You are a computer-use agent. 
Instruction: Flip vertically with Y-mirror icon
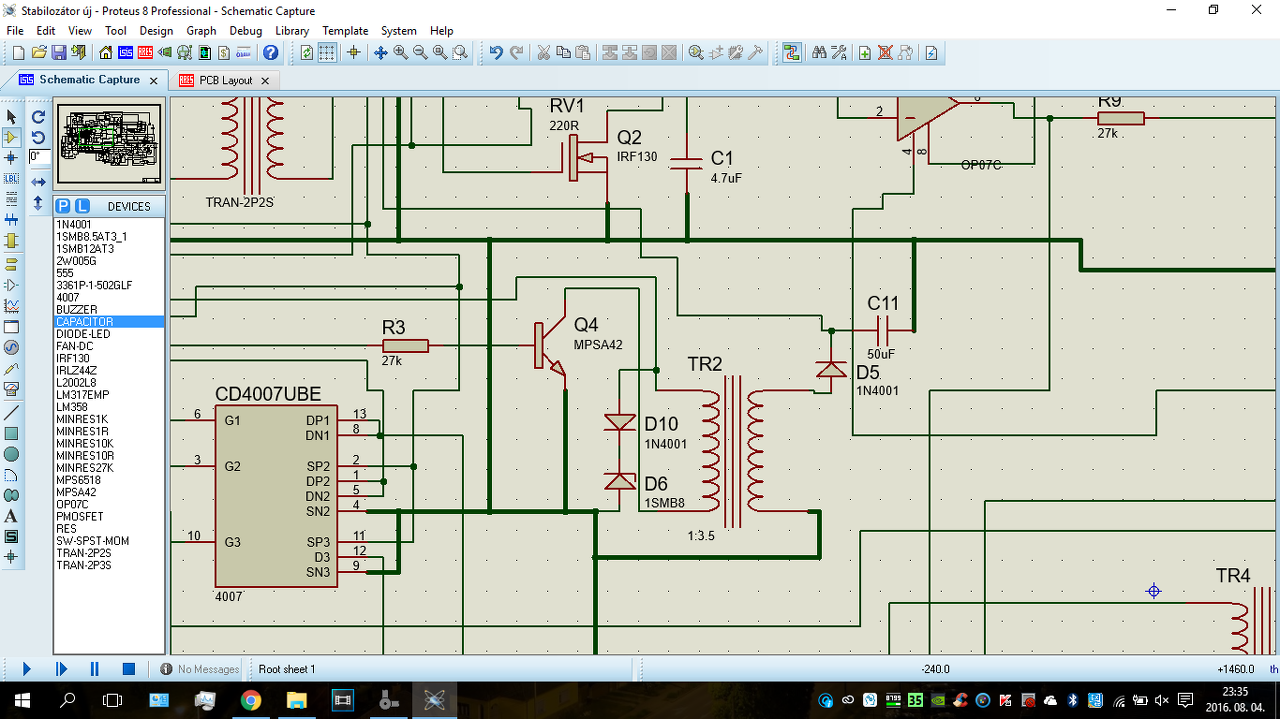pos(38,203)
